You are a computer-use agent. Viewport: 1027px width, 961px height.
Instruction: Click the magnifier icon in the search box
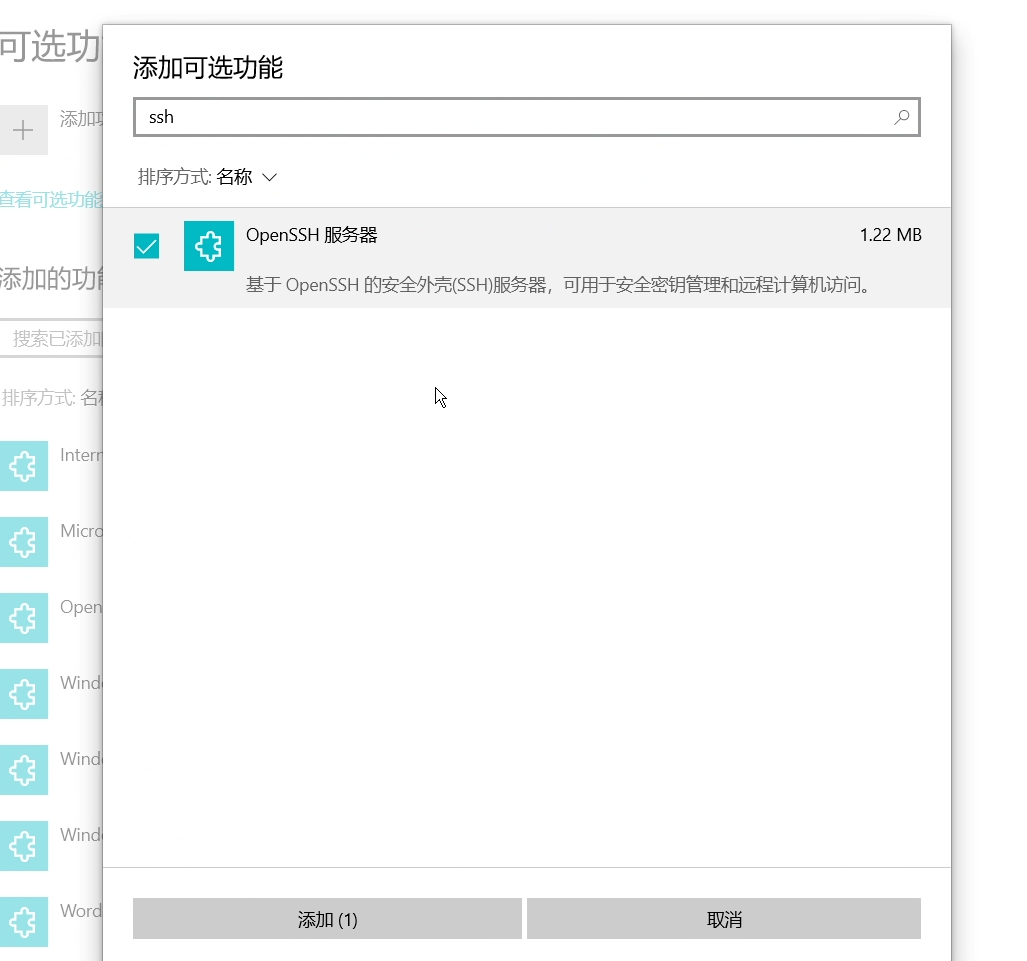(x=901, y=117)
